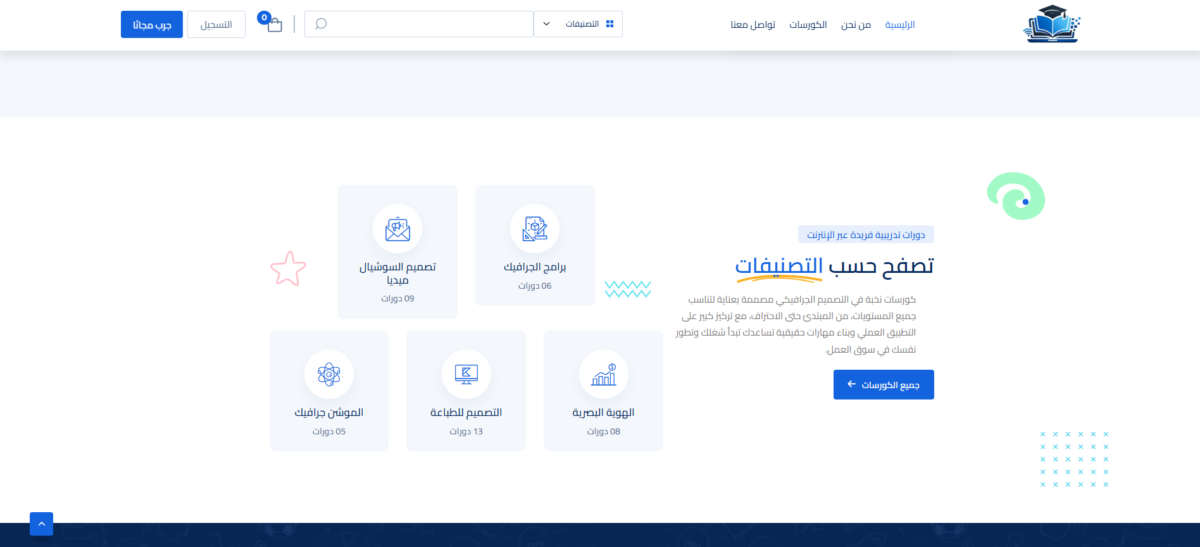Click the 06 دورات course count
Screen dimensions: 1200x547
pos(535,286)
